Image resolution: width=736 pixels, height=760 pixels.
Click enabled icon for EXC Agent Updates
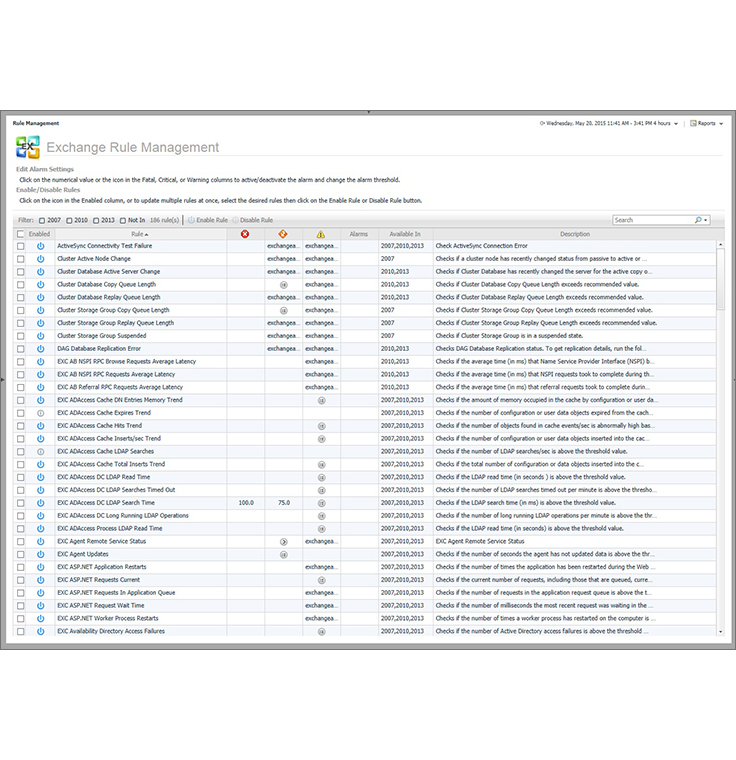point(41,554)
